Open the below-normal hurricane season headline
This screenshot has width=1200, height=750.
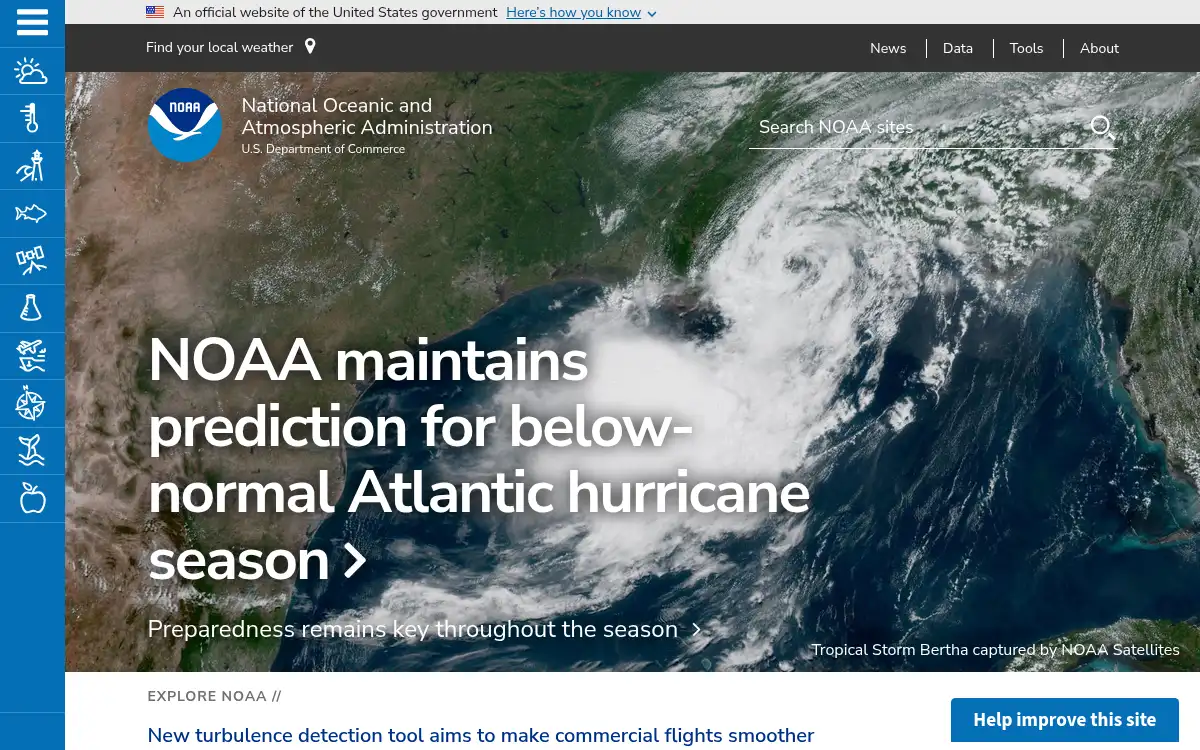[479, 460]
